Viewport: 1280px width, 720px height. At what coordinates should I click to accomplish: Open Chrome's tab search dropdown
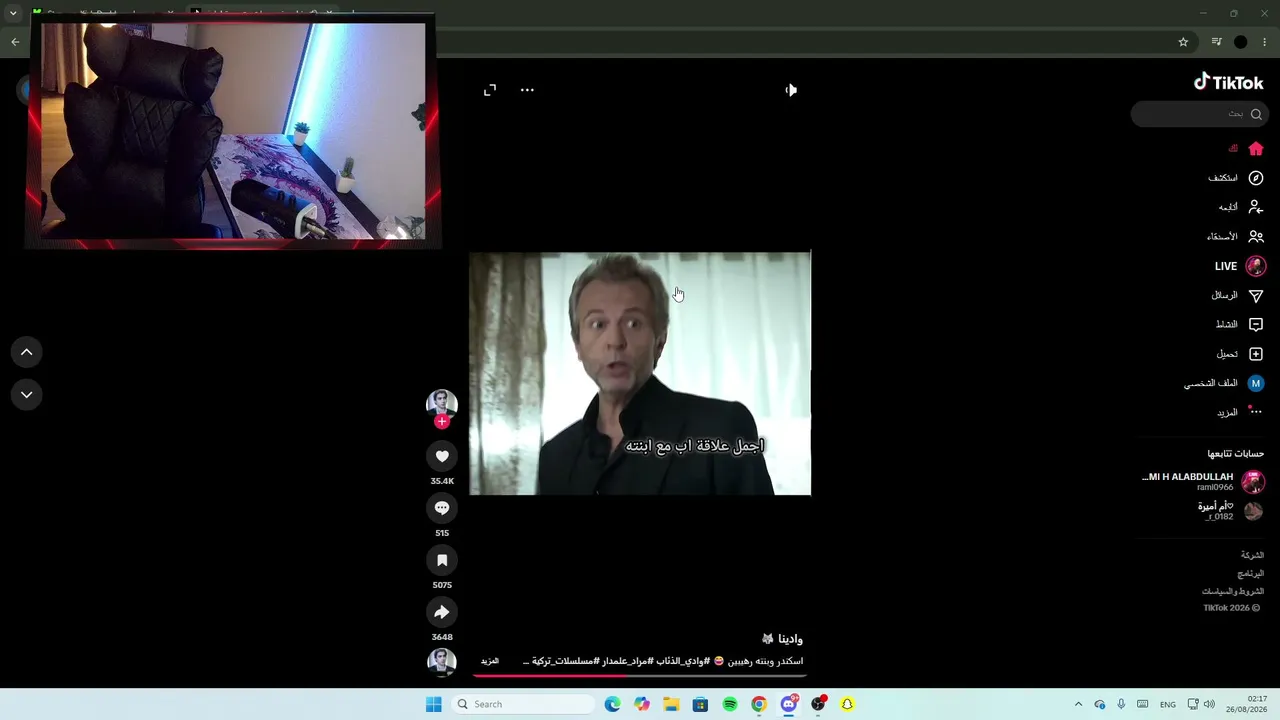click(x=13, y=14)
